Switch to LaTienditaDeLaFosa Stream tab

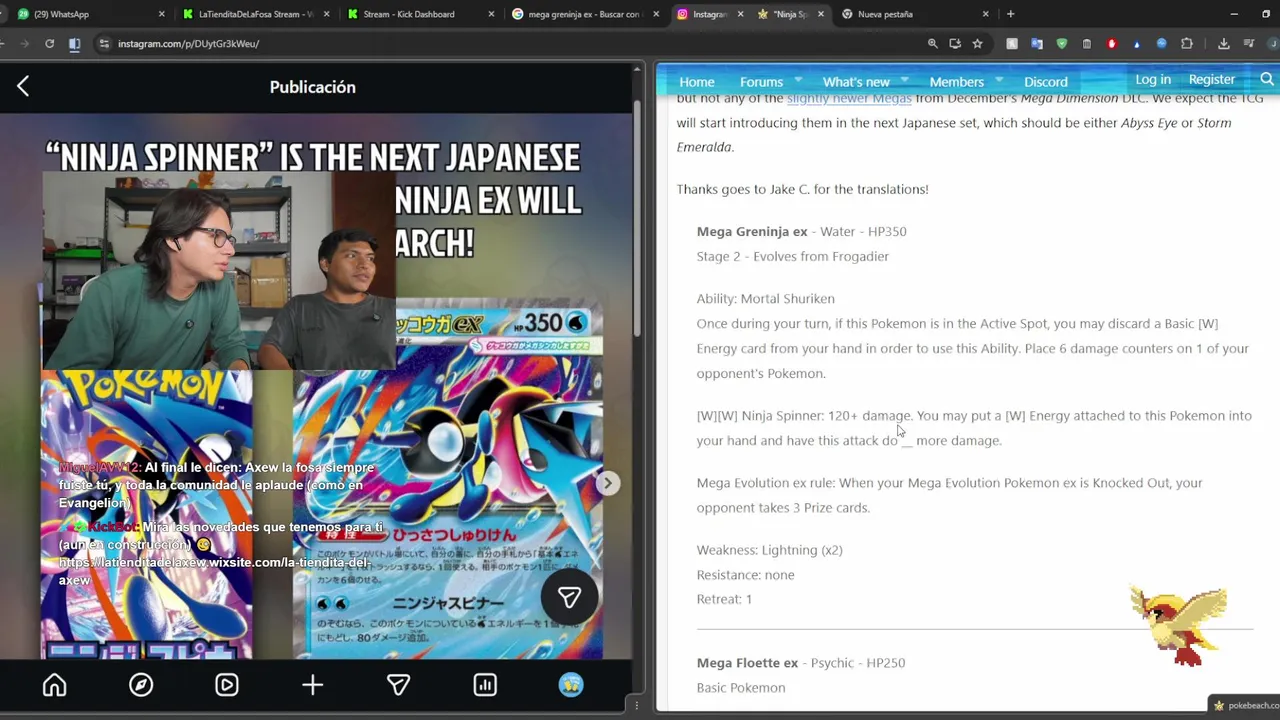pyautogui.click(x=255, y=14)
